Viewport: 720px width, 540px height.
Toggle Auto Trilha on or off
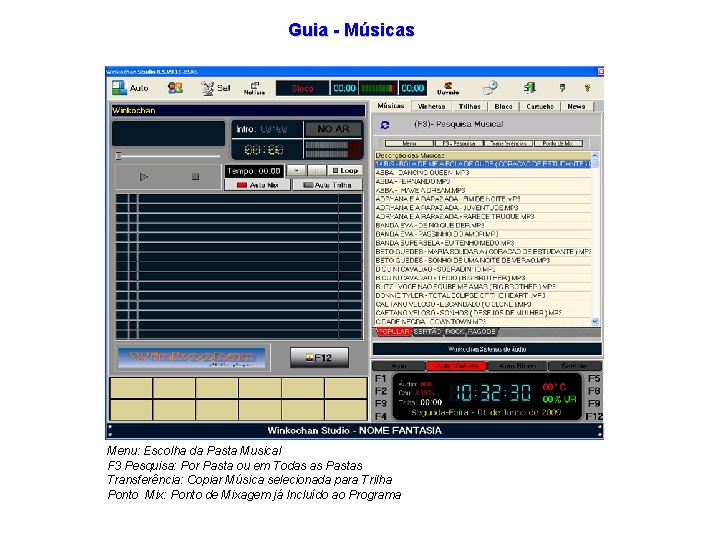pos(327,185)
